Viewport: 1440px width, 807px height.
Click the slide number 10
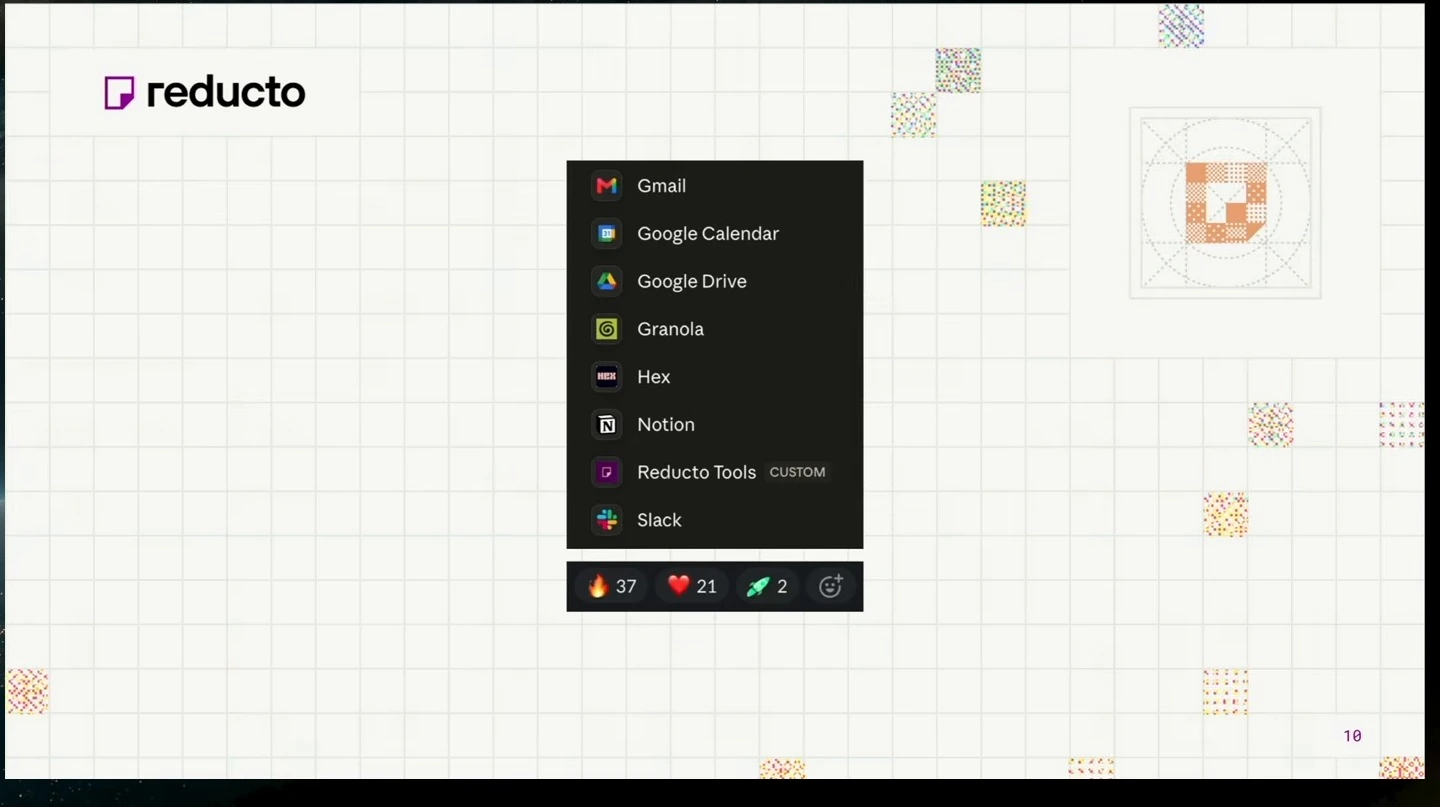coord(1352,736)
